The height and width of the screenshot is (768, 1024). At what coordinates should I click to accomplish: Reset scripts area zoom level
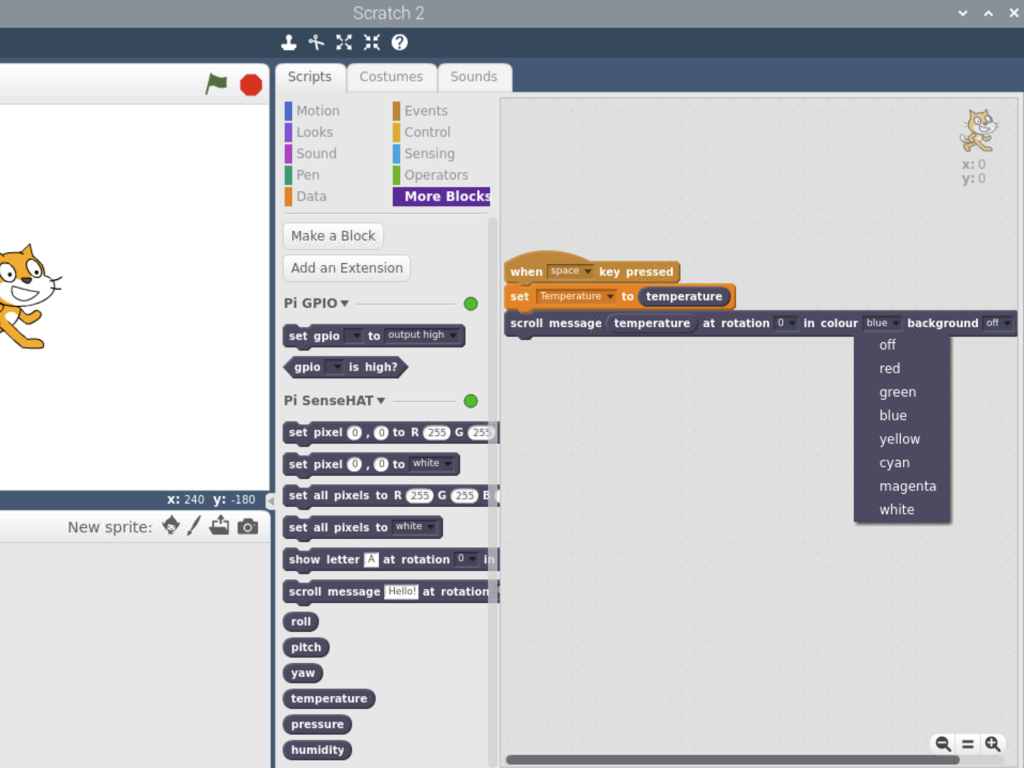pos(968,744)
